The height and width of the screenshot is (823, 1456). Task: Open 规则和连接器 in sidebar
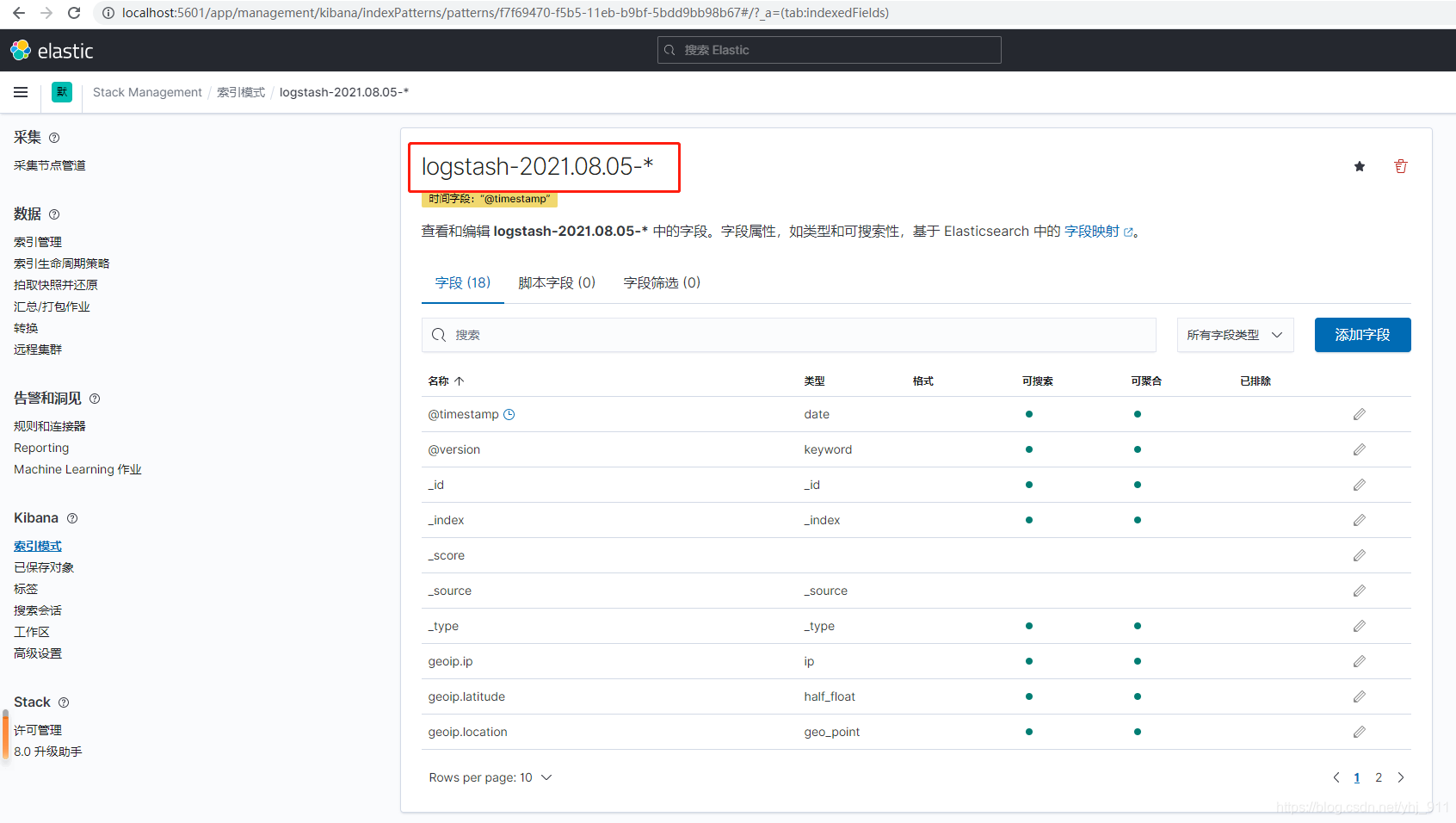(x=50, y=426)
